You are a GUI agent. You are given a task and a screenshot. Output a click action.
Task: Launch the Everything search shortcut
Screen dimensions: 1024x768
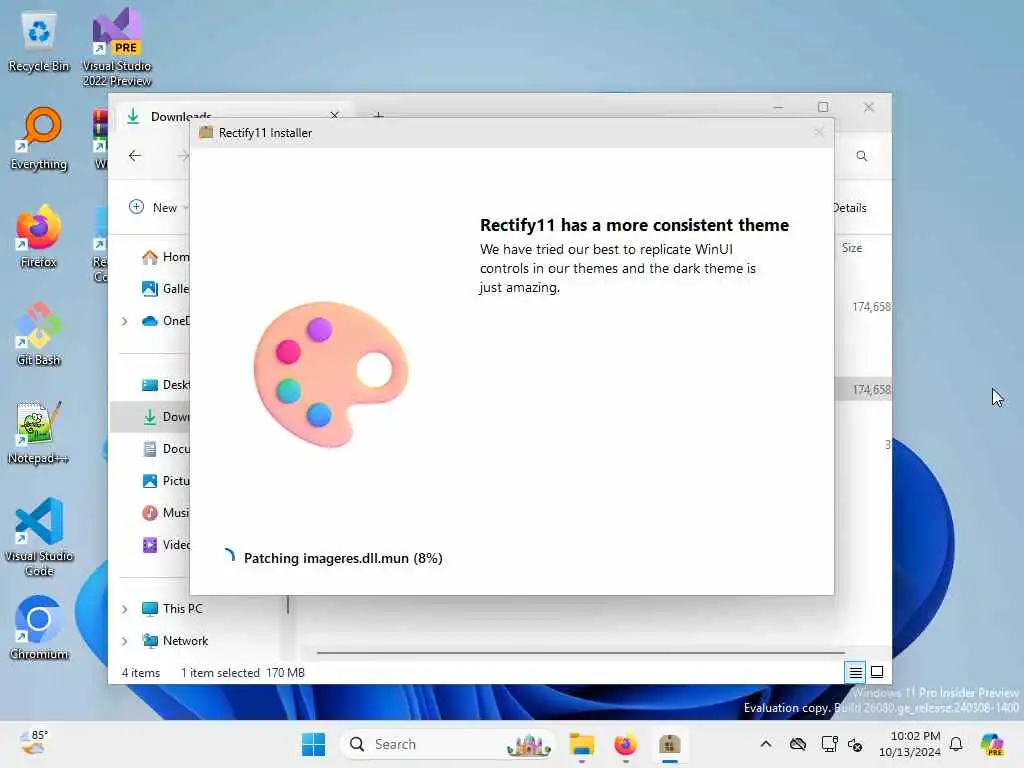tap(39, 139)
